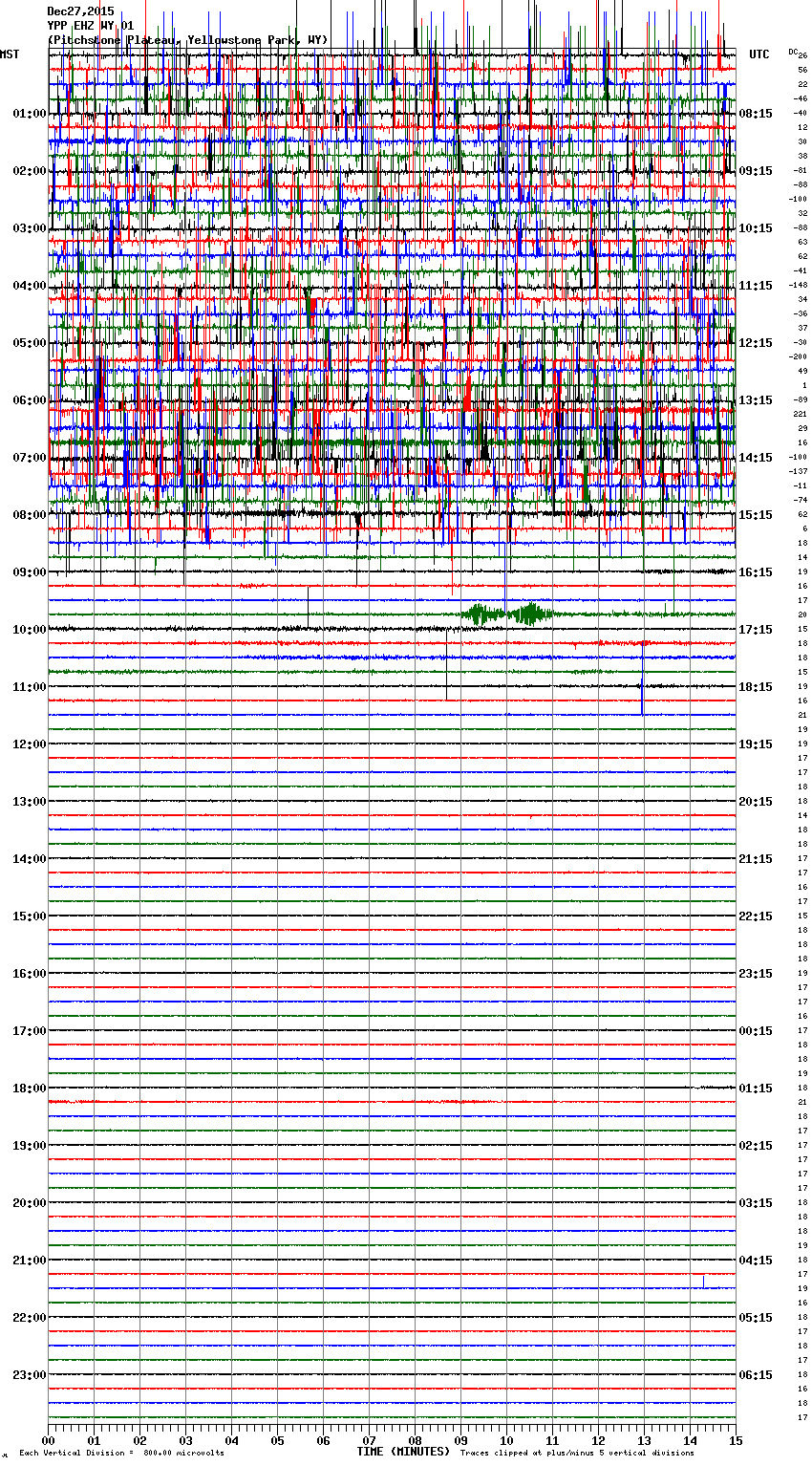Select the 06:15 UTC row label
Image resolution: width=812 pixels, height=1466 pixels.
(756, 1375)
